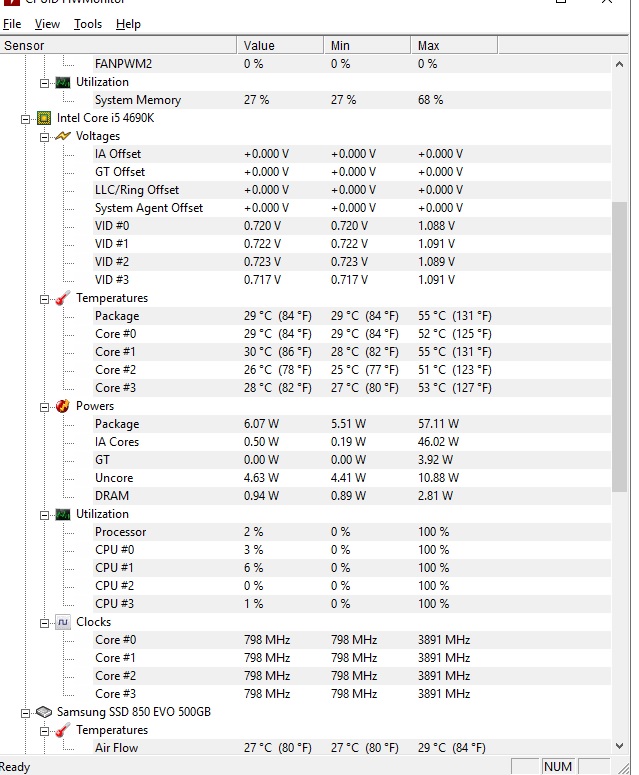Collapse the Voltages section
This screenshot has width=639, height=775.
pyautogui.click(x=44, y=136)
